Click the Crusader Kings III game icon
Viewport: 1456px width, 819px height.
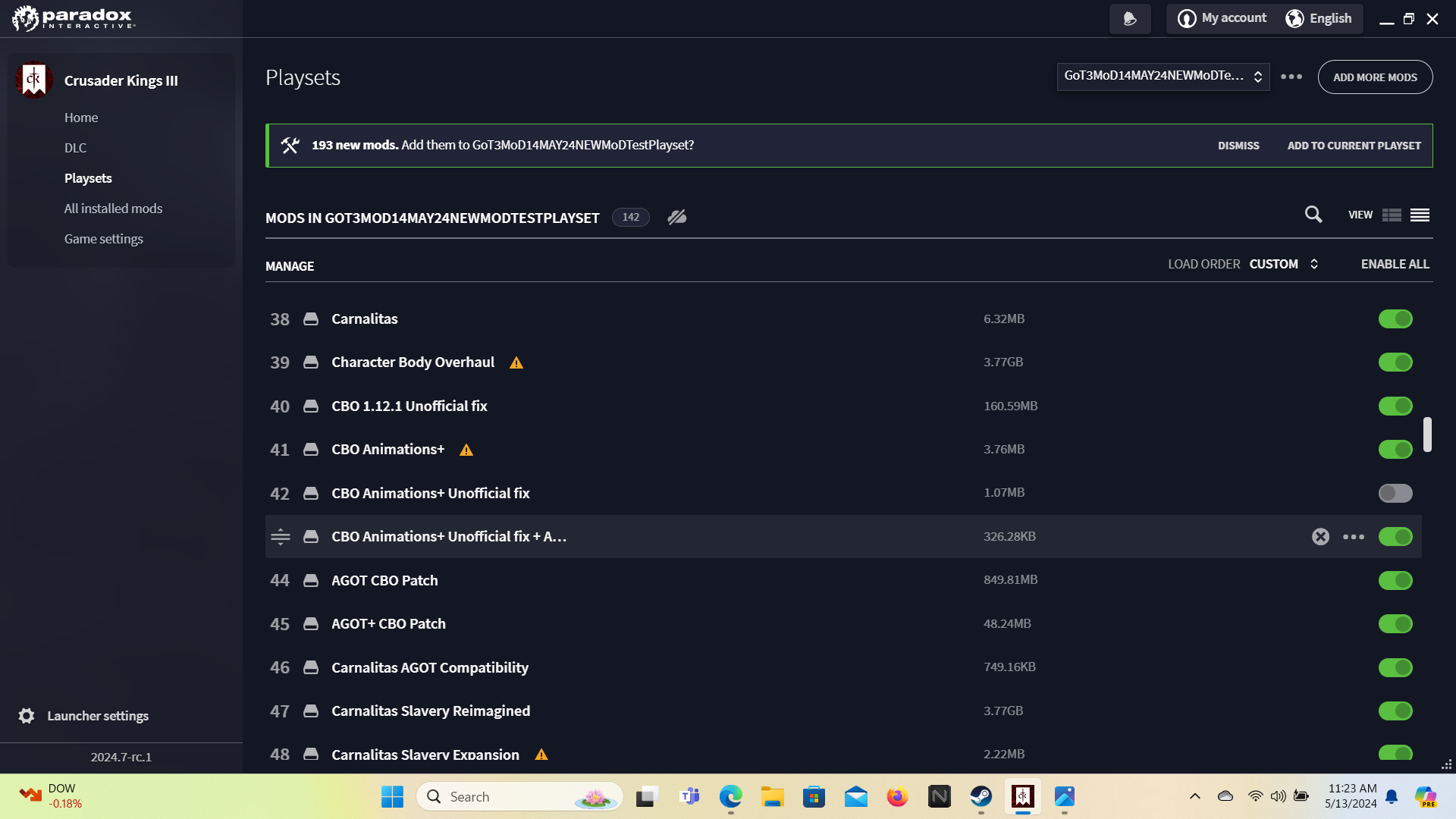click(33, 80)
